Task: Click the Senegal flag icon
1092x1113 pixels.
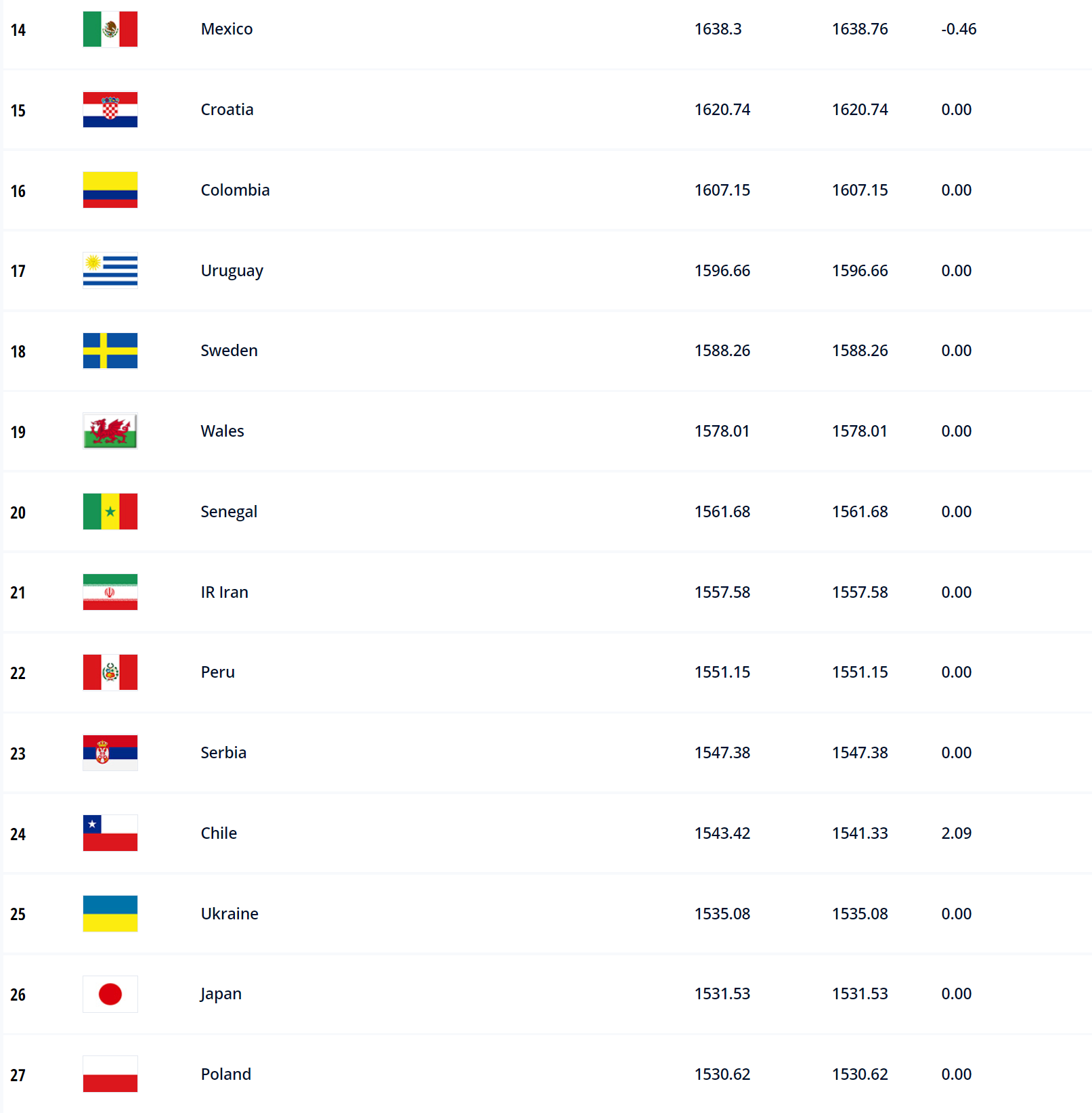Action: [x=110, y=512]
